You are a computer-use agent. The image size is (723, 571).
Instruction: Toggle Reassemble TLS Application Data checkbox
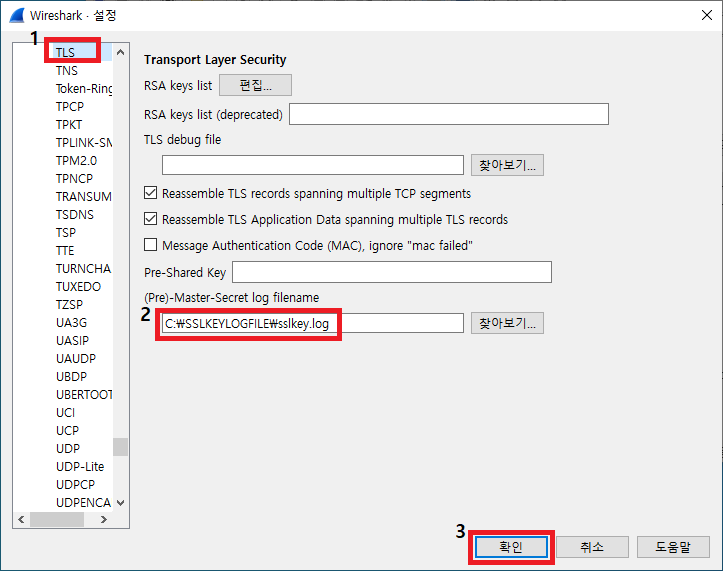click(150, 219)
